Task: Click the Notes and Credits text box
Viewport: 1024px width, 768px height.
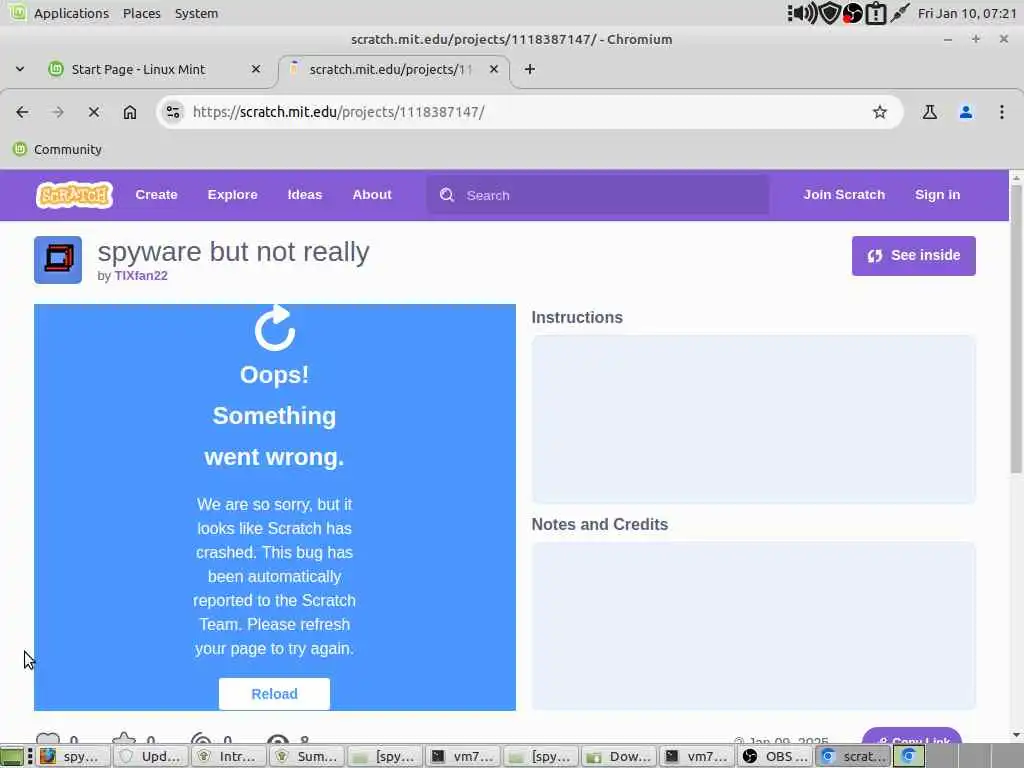Action: tap(754, 626)
